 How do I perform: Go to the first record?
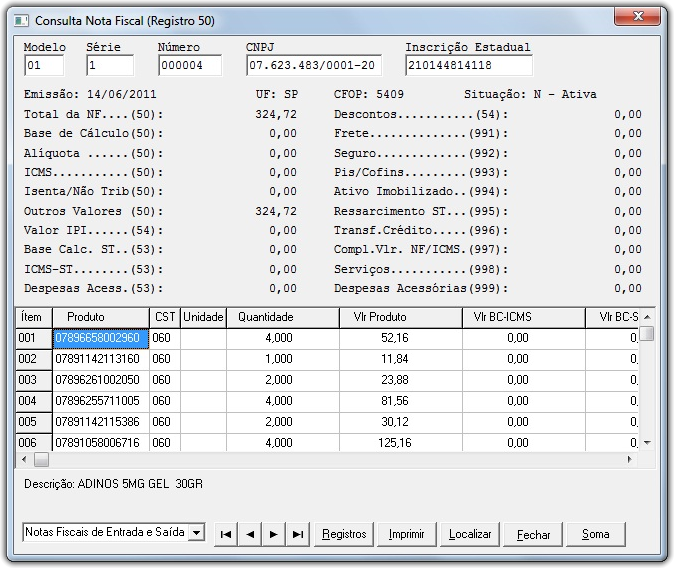pyautogui.click(x=226, y=534)
